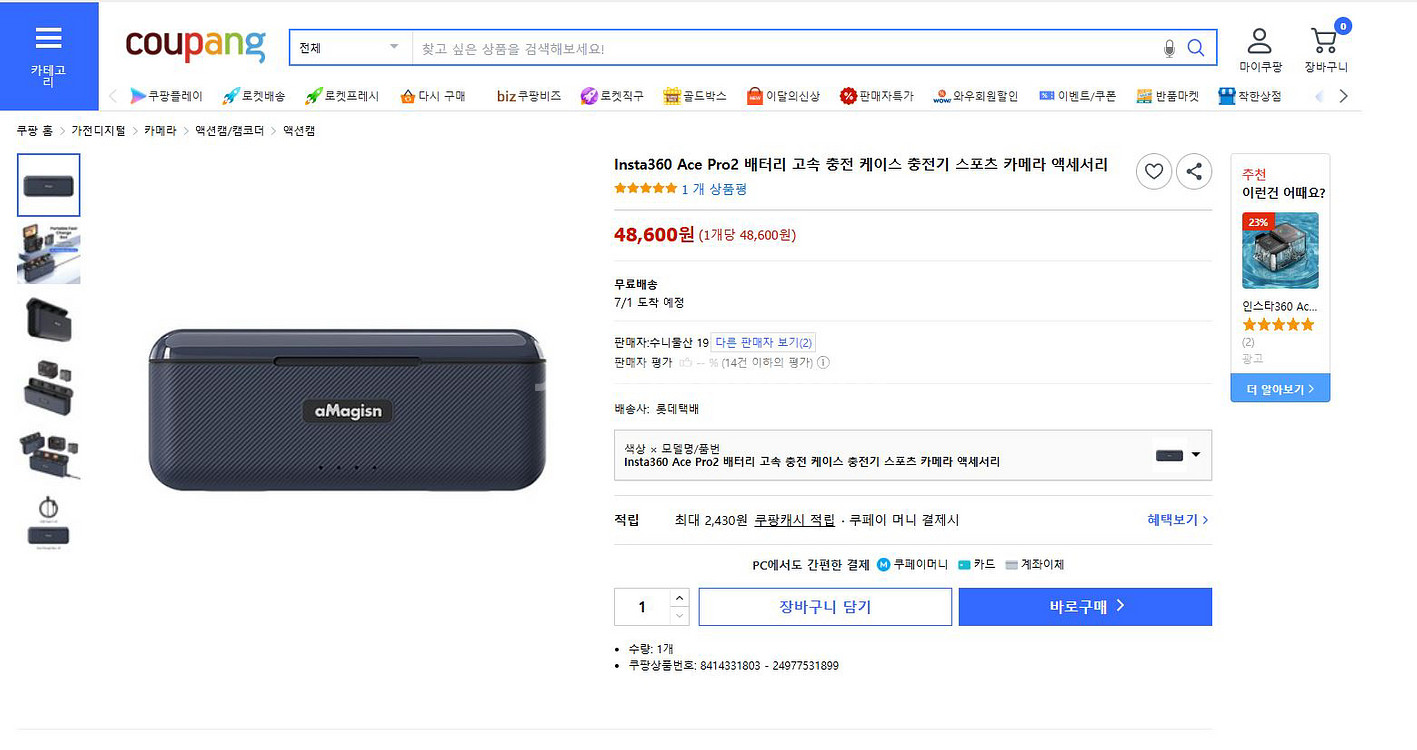This screenshot has height=750, width=1417.
Task: Show next shortcut items with right arrow
Action: (x=1343, y=96)
